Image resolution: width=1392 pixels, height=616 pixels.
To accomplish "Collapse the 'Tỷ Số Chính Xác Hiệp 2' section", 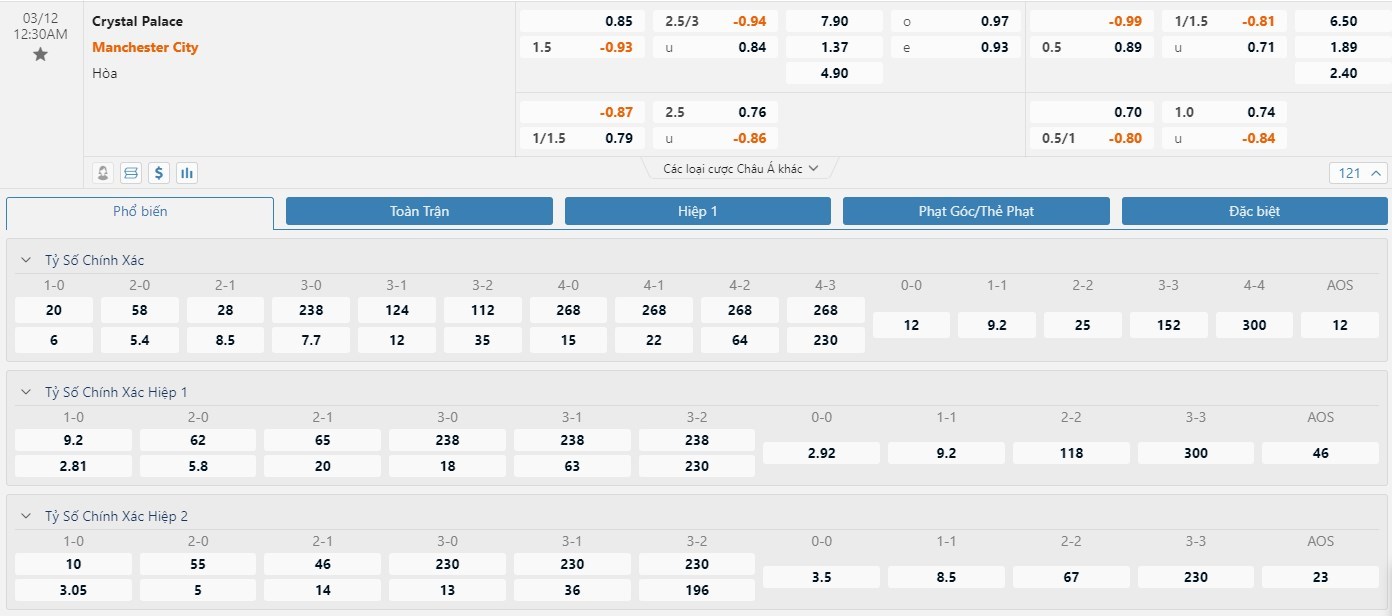I will [x=26, y=516].
